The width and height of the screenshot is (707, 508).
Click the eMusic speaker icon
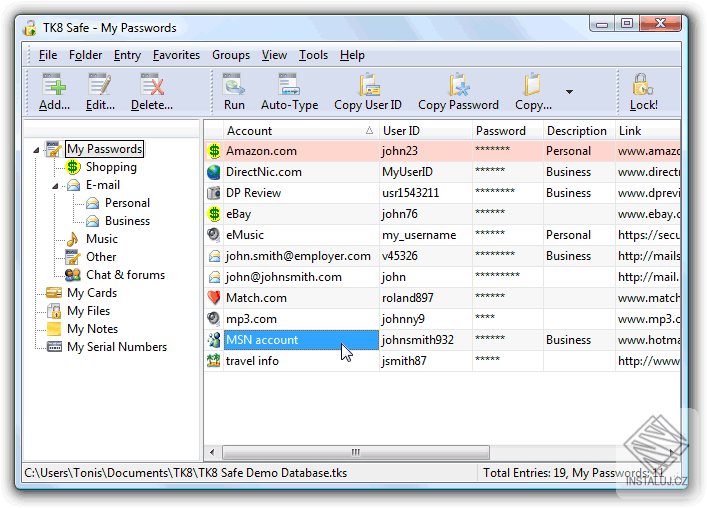click(x=213, y=234)
